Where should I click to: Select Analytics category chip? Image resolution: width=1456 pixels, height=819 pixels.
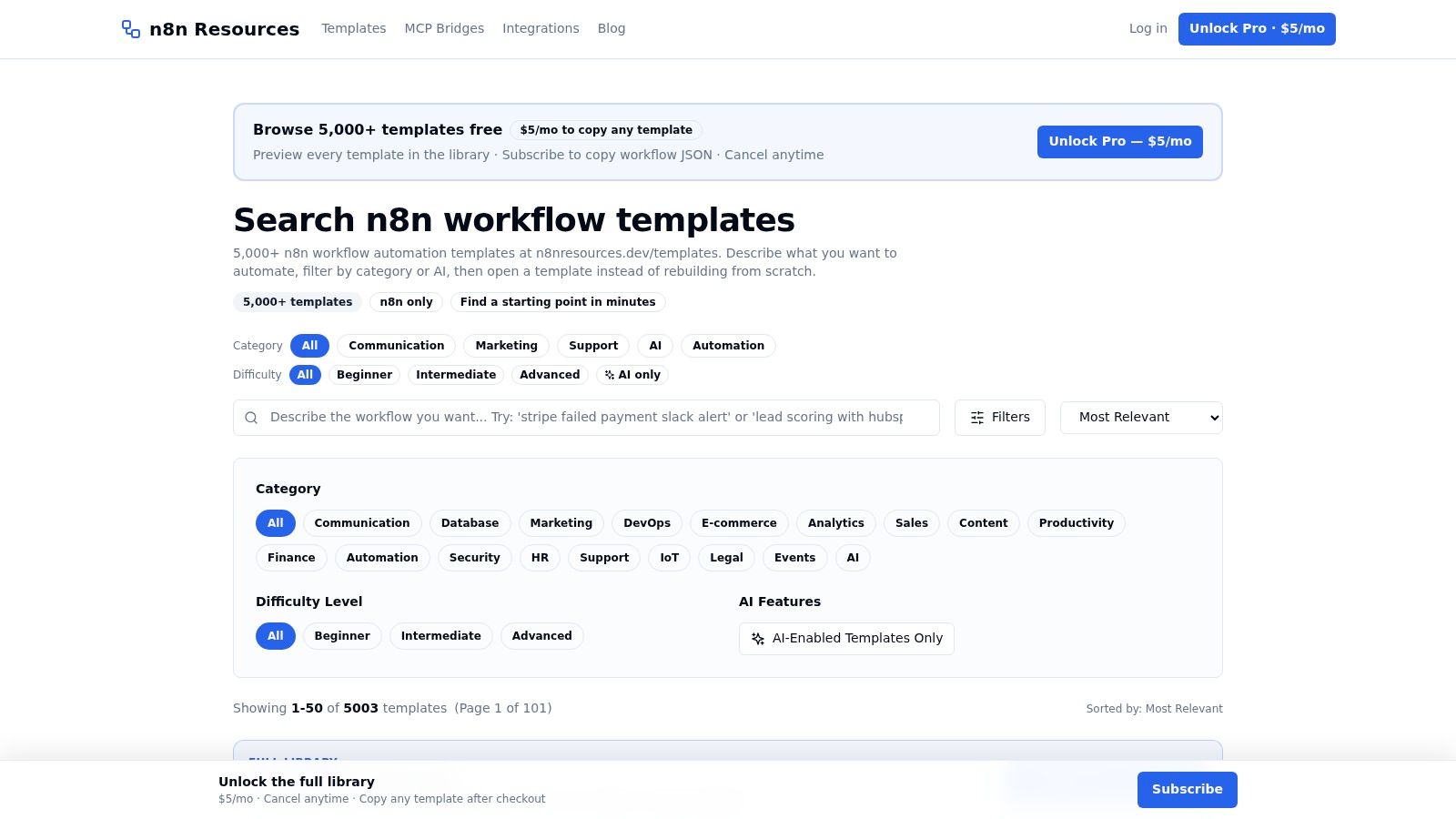tap(835, 523)
